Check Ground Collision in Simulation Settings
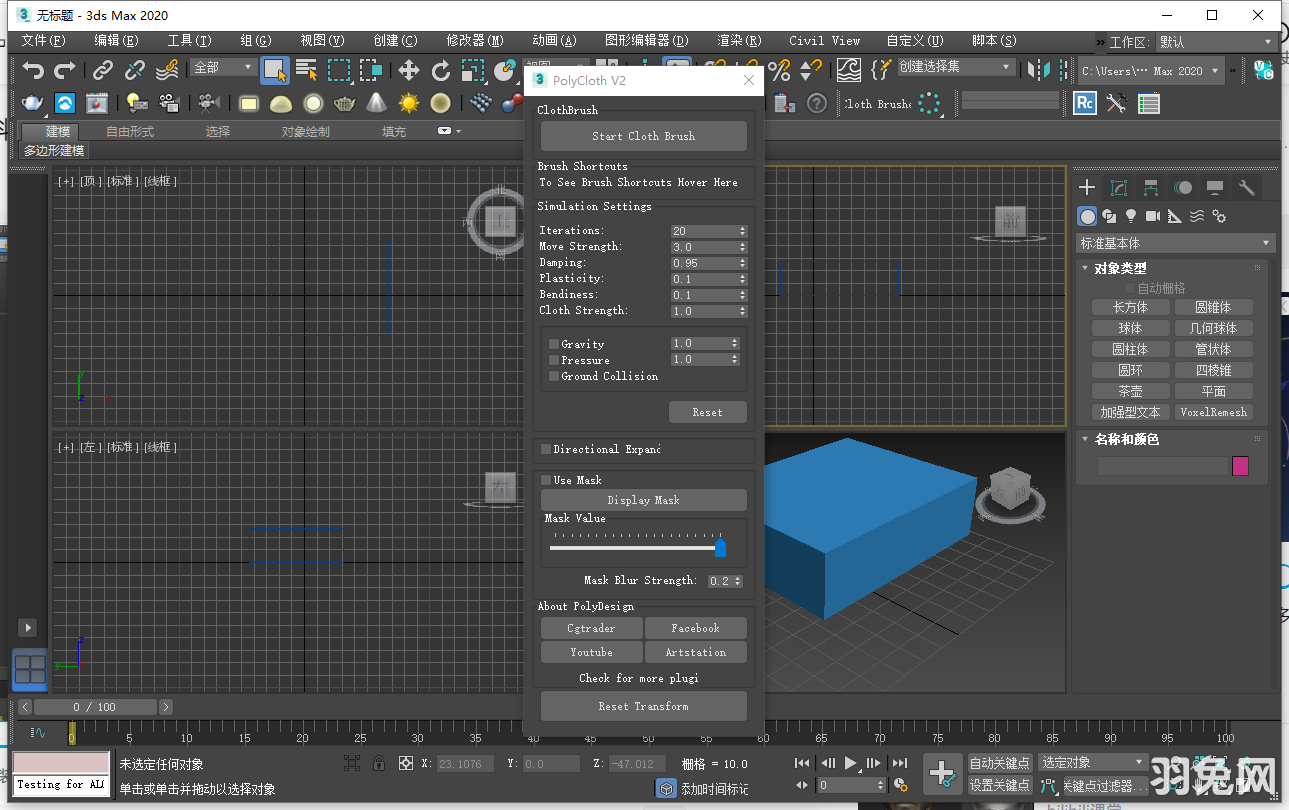1289x810 pixels. tap(555, 376)
